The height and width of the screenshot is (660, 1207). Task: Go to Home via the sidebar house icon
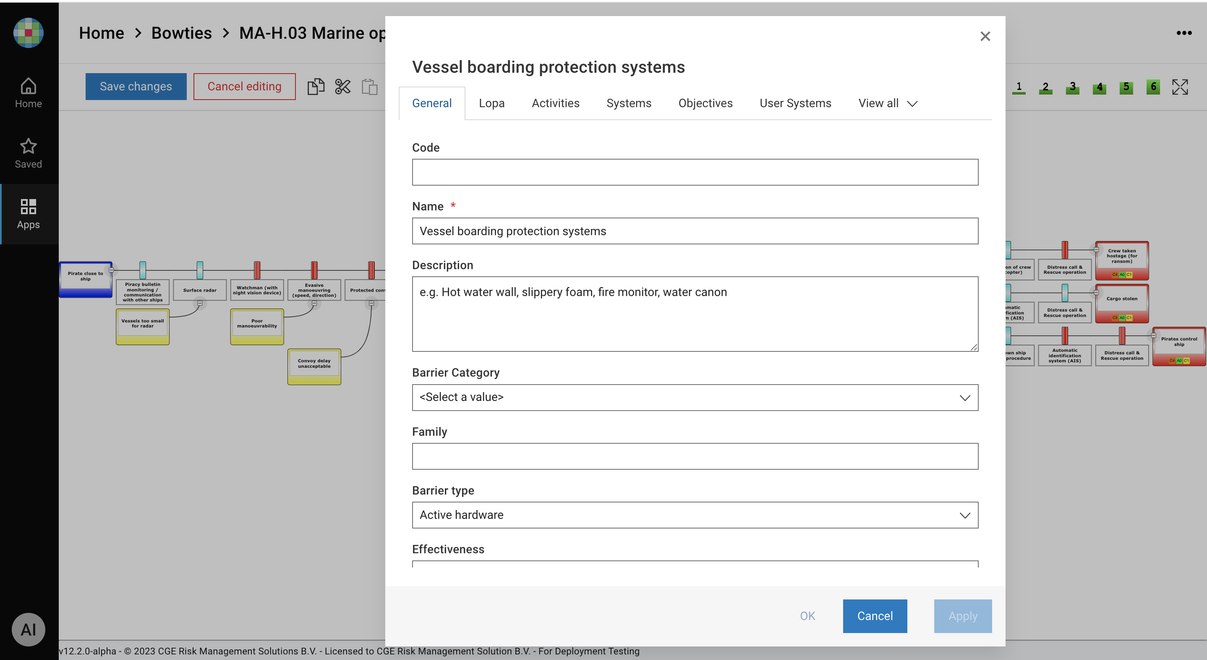click(28, 92)
